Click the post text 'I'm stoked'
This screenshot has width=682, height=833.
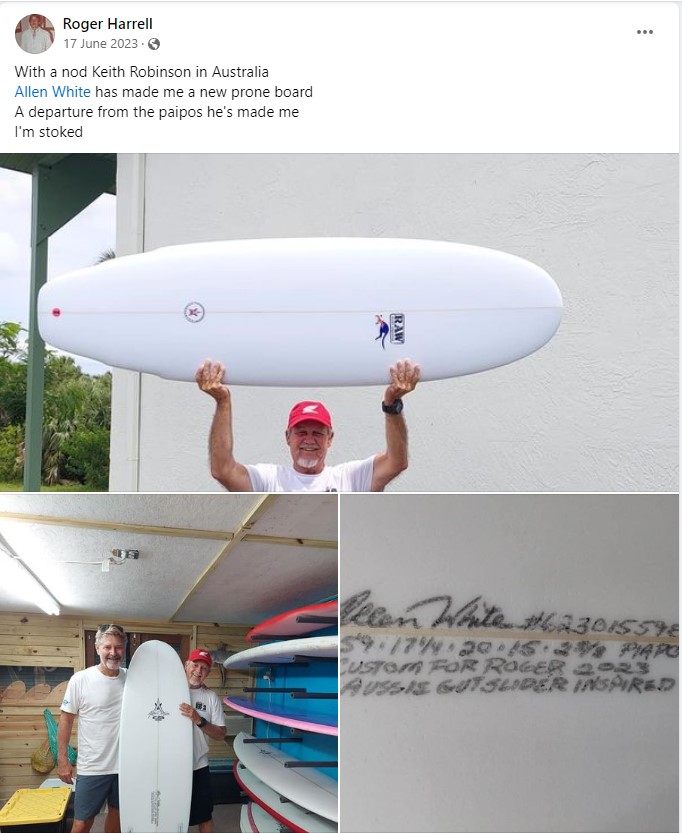[49, 132]
